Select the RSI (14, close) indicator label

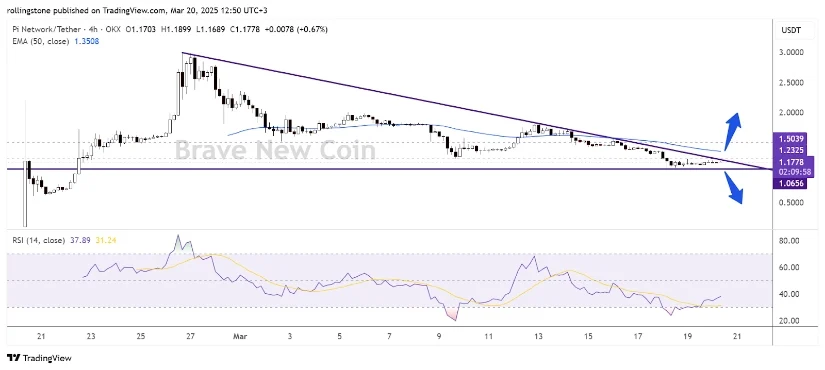click(x=38, y=240)
